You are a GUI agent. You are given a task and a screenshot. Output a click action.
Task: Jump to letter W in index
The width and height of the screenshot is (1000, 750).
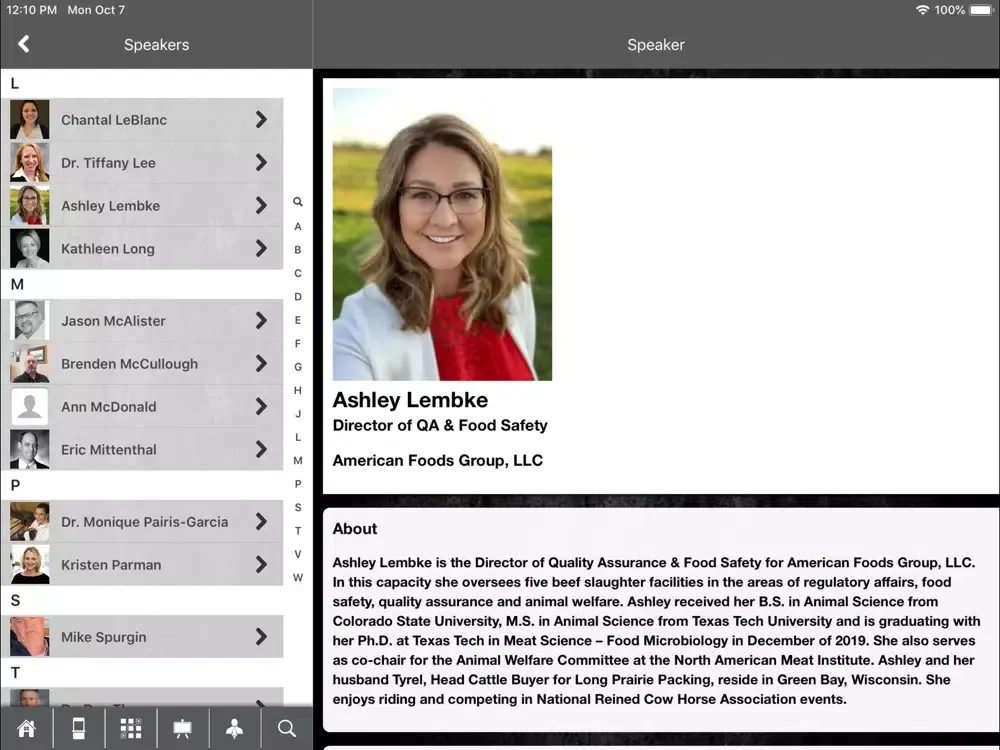pos(298,578)
